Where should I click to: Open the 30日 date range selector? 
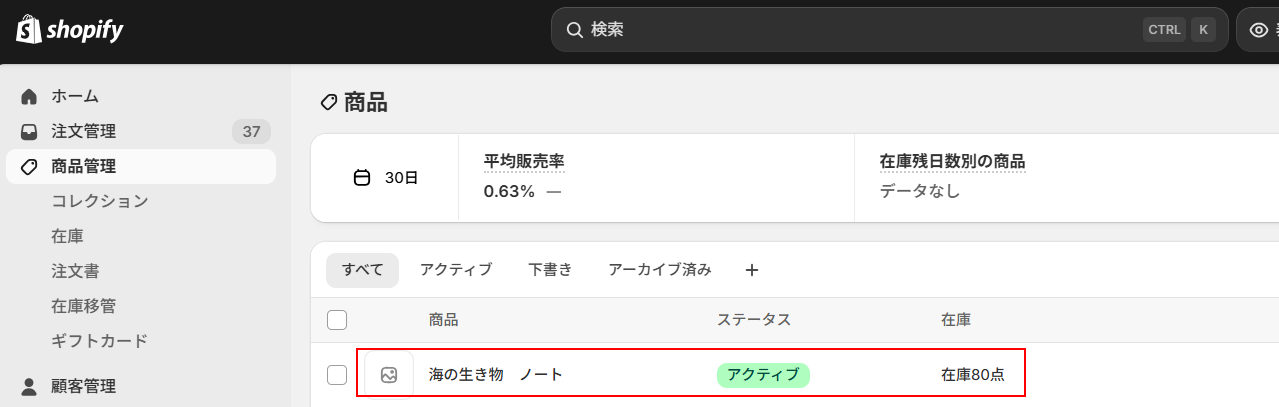[x=386, y=178]
